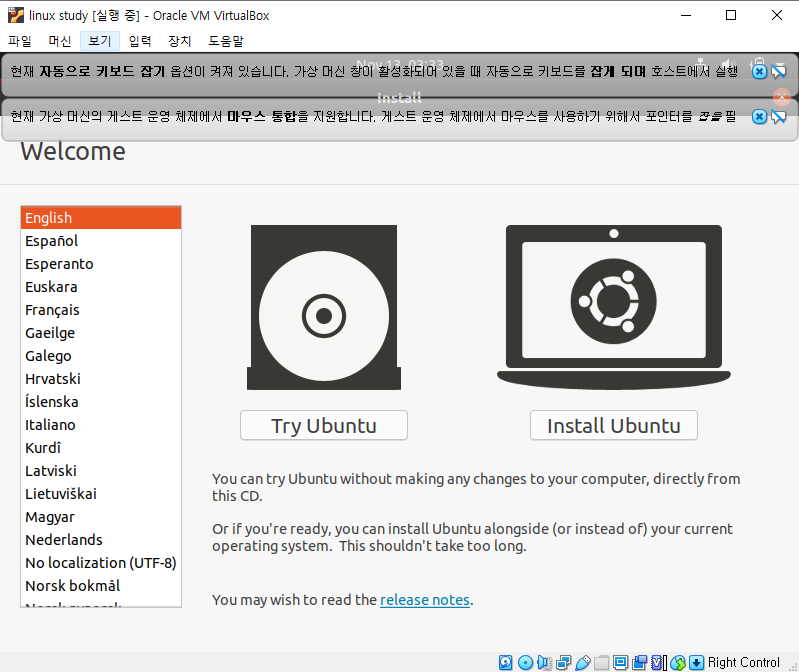Select Euskara in the language list
799x672 pixels.
101,287
